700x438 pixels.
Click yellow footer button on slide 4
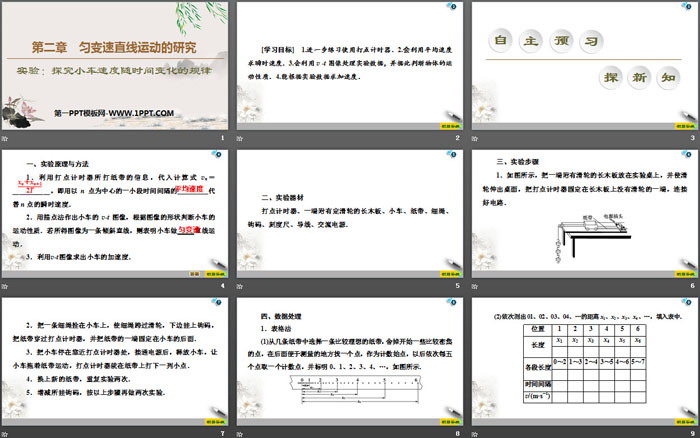(215, 274)
